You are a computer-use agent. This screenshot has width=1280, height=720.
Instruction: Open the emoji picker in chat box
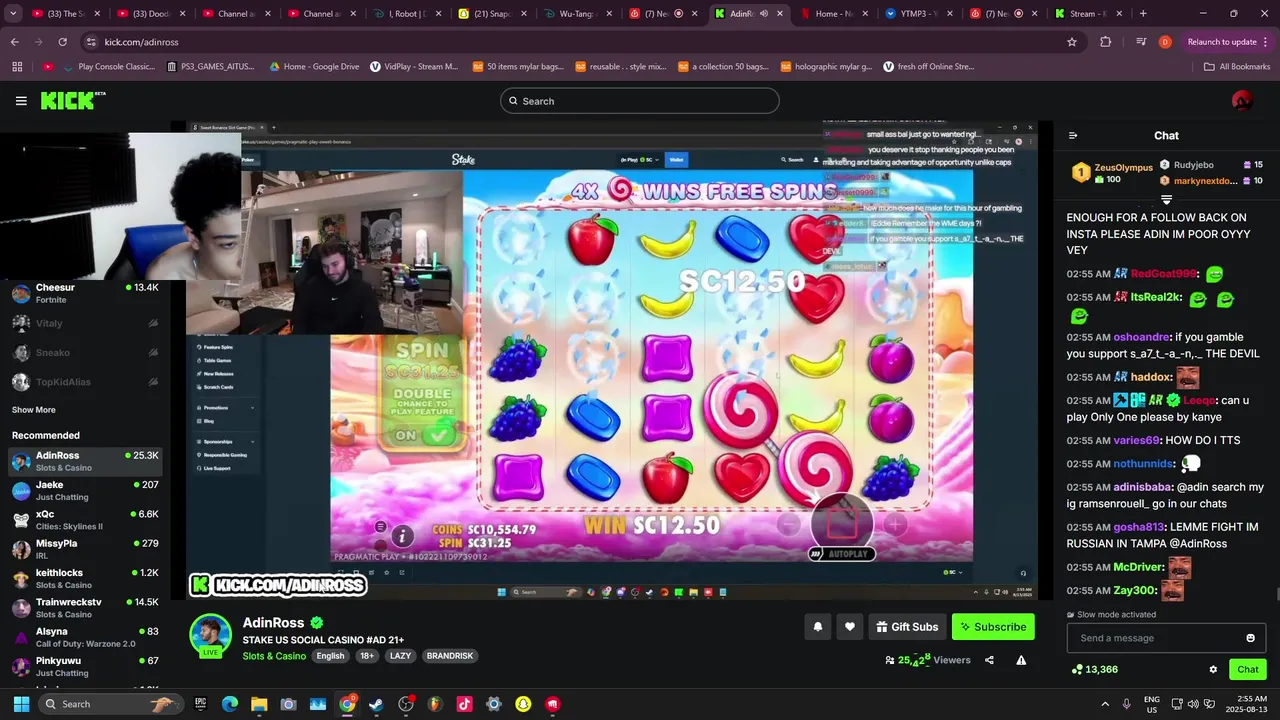pos(1250,638)
